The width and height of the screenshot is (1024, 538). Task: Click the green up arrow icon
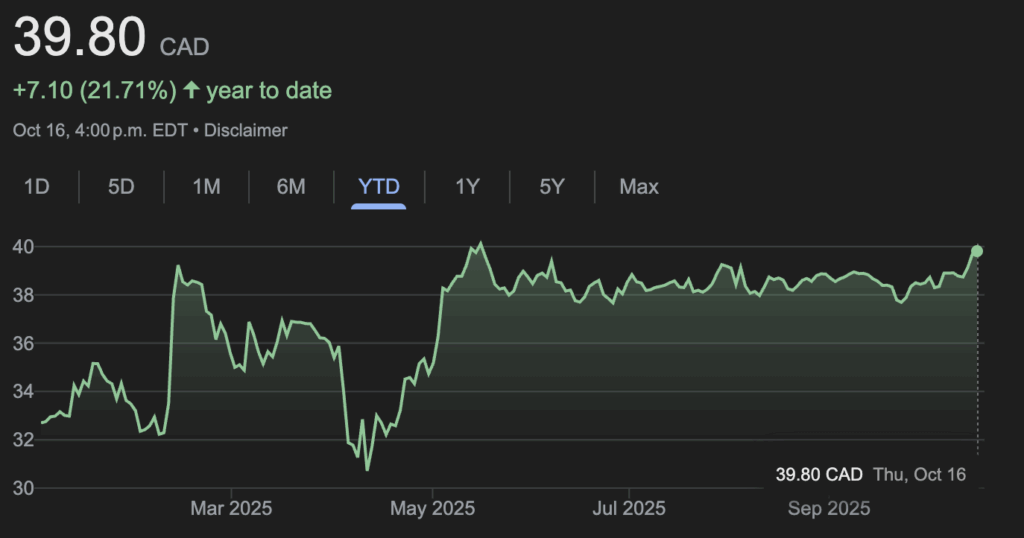click(189, 91)
